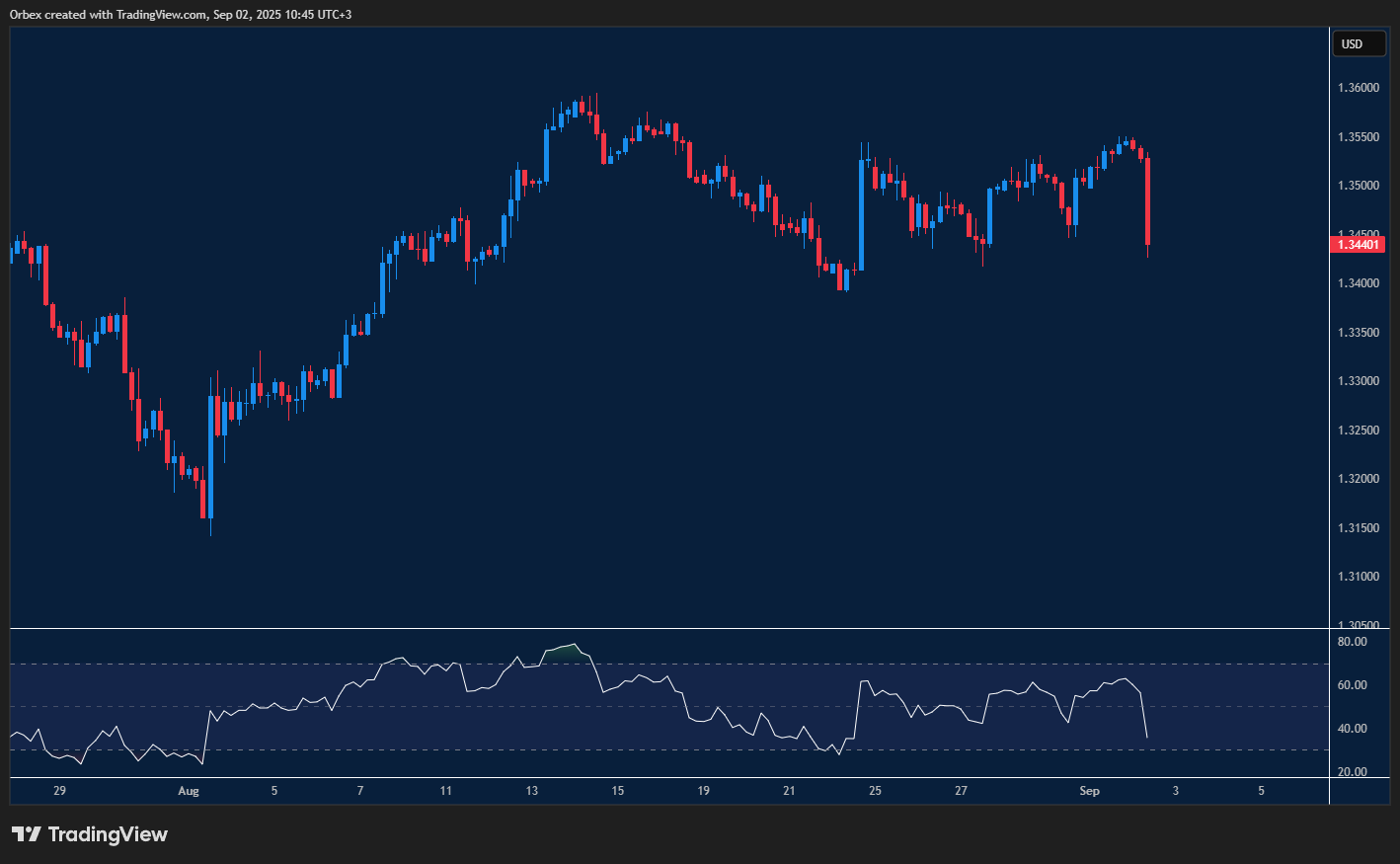Click the 27 date label on the axis

pyautogui.click(x=960, y=790)
